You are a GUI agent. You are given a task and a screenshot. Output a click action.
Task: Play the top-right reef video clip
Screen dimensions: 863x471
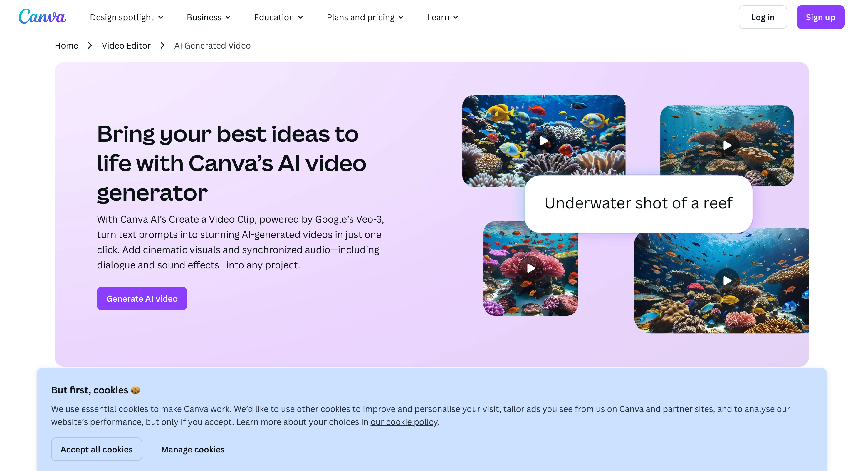click(x=726, y=146)
